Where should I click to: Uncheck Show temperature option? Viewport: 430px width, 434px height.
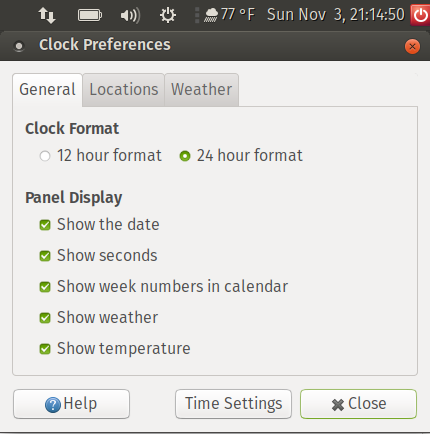tap(45, 349)
